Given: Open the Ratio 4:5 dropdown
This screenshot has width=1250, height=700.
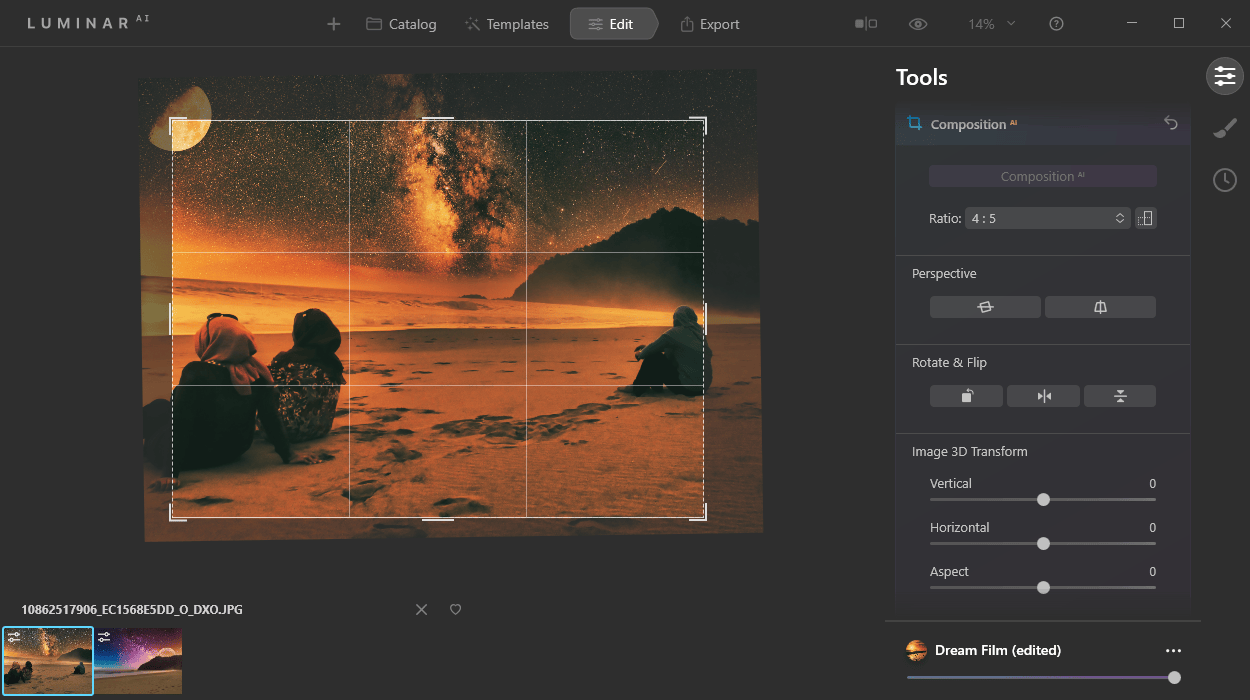Looking at the screenshot, I should (1048, 218).
